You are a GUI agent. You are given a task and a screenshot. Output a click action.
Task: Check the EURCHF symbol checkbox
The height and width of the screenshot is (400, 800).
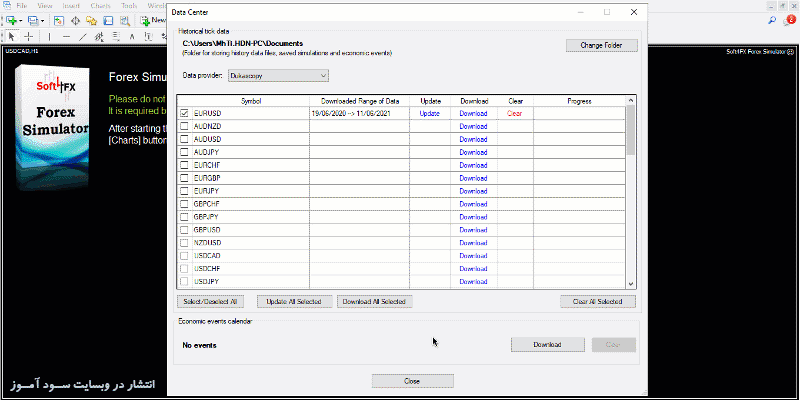point(184,165)
